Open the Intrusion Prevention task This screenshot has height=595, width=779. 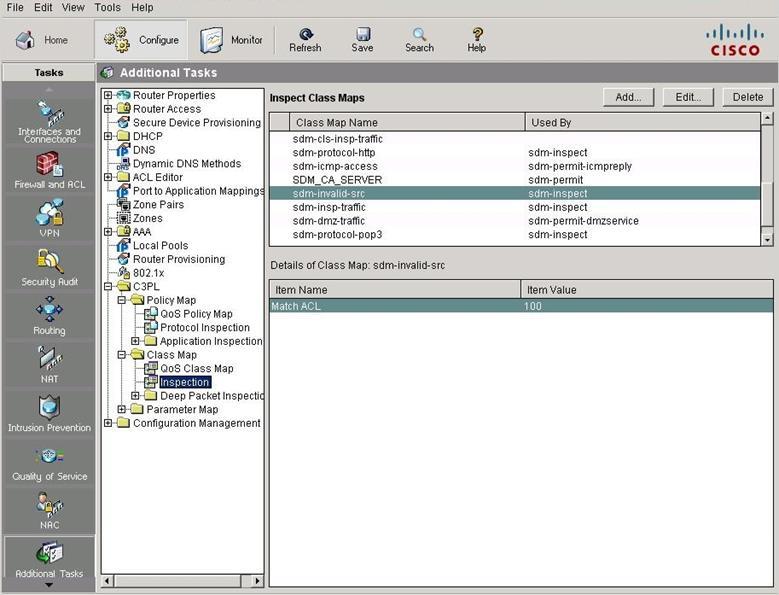point(49,413)
